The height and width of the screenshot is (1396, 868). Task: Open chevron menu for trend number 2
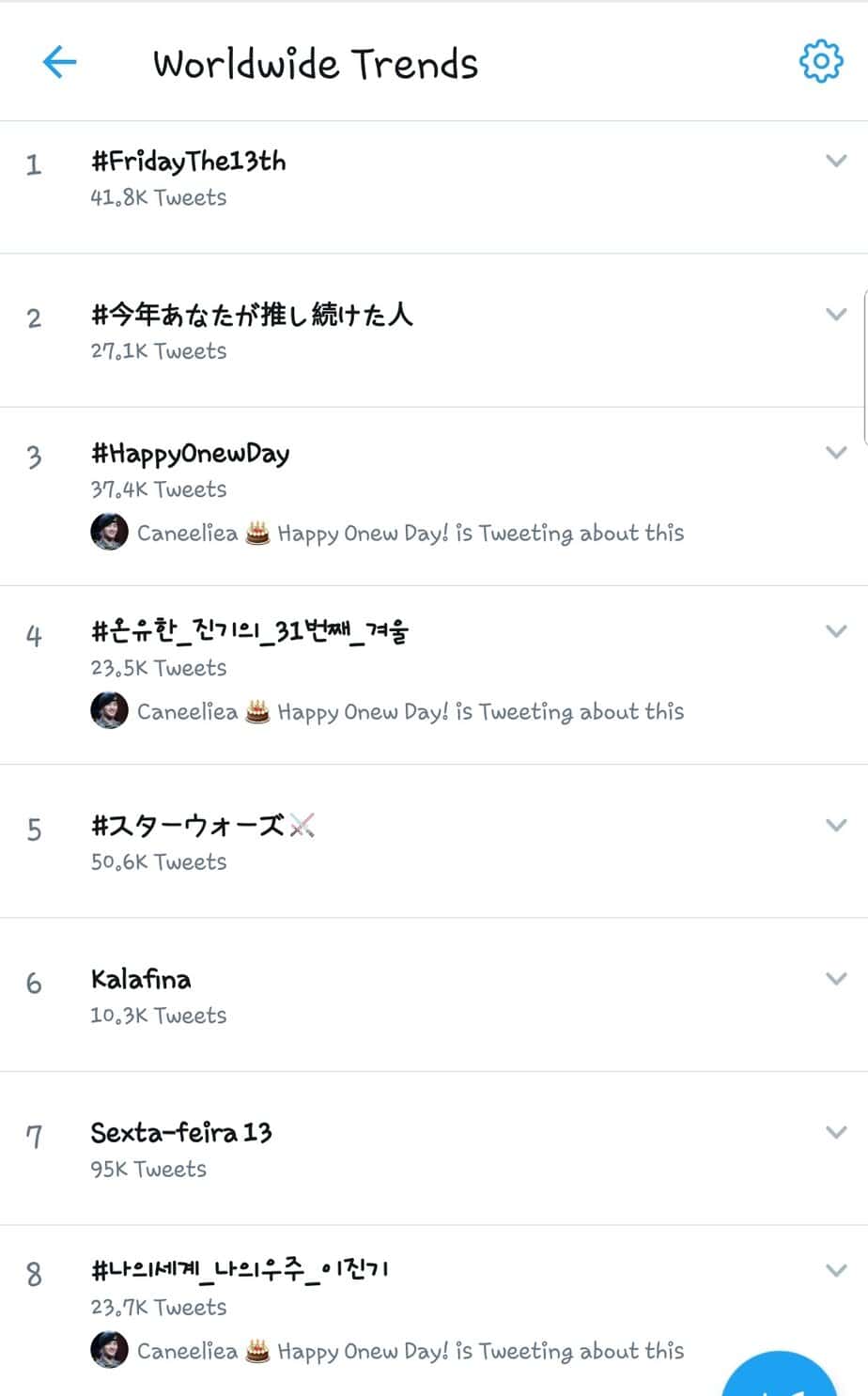coord(835,315)
